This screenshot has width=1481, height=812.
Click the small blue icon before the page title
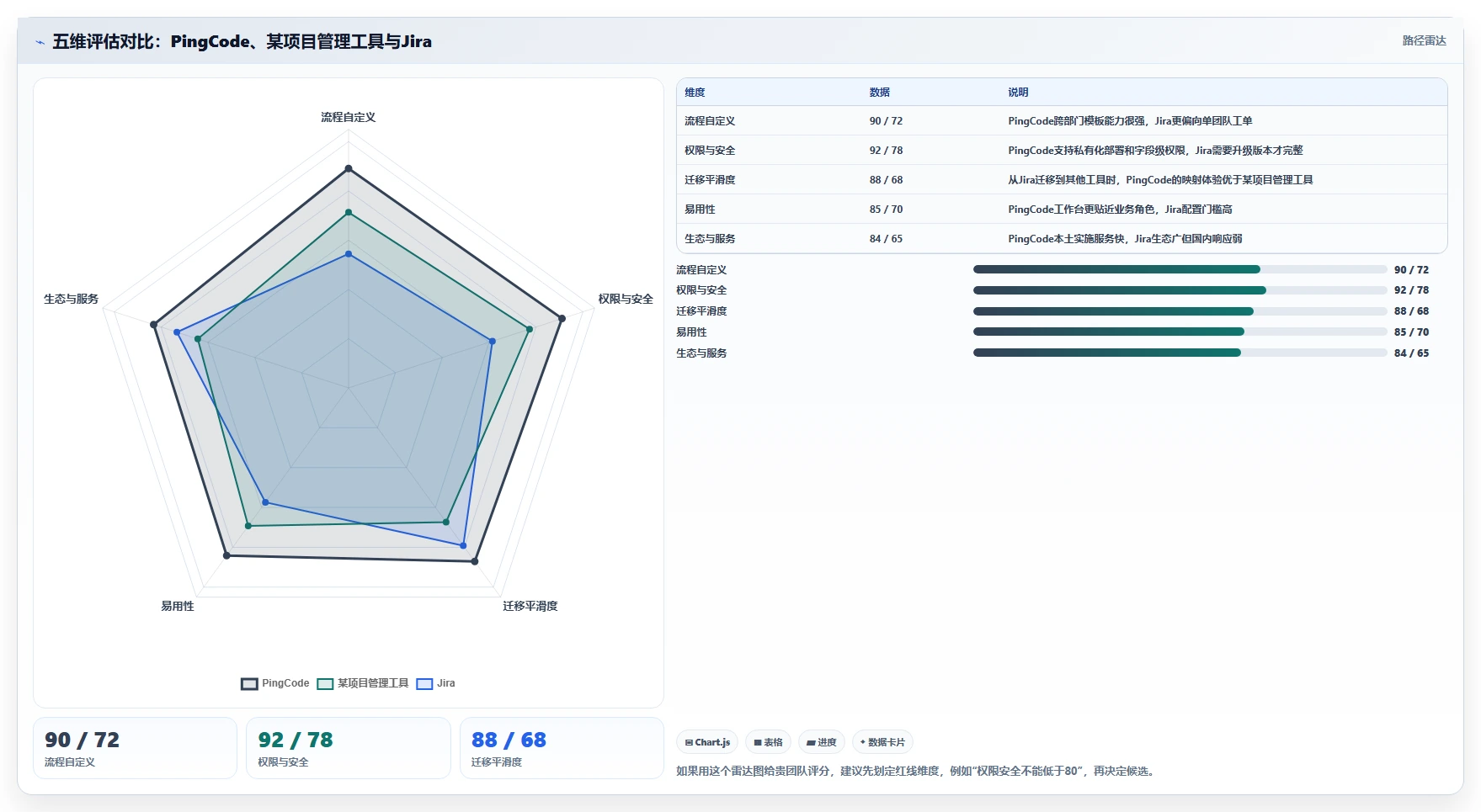[40, 42]
